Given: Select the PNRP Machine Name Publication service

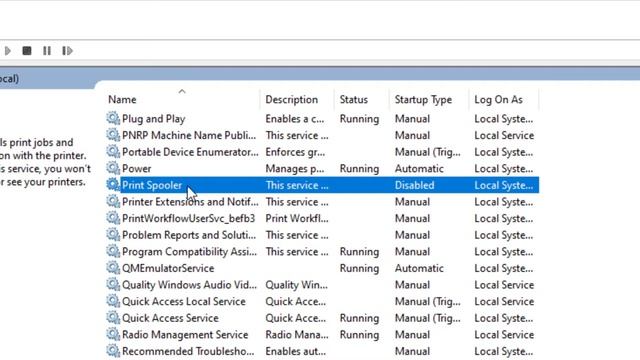Looking at the screenshot, I should 189,136.
